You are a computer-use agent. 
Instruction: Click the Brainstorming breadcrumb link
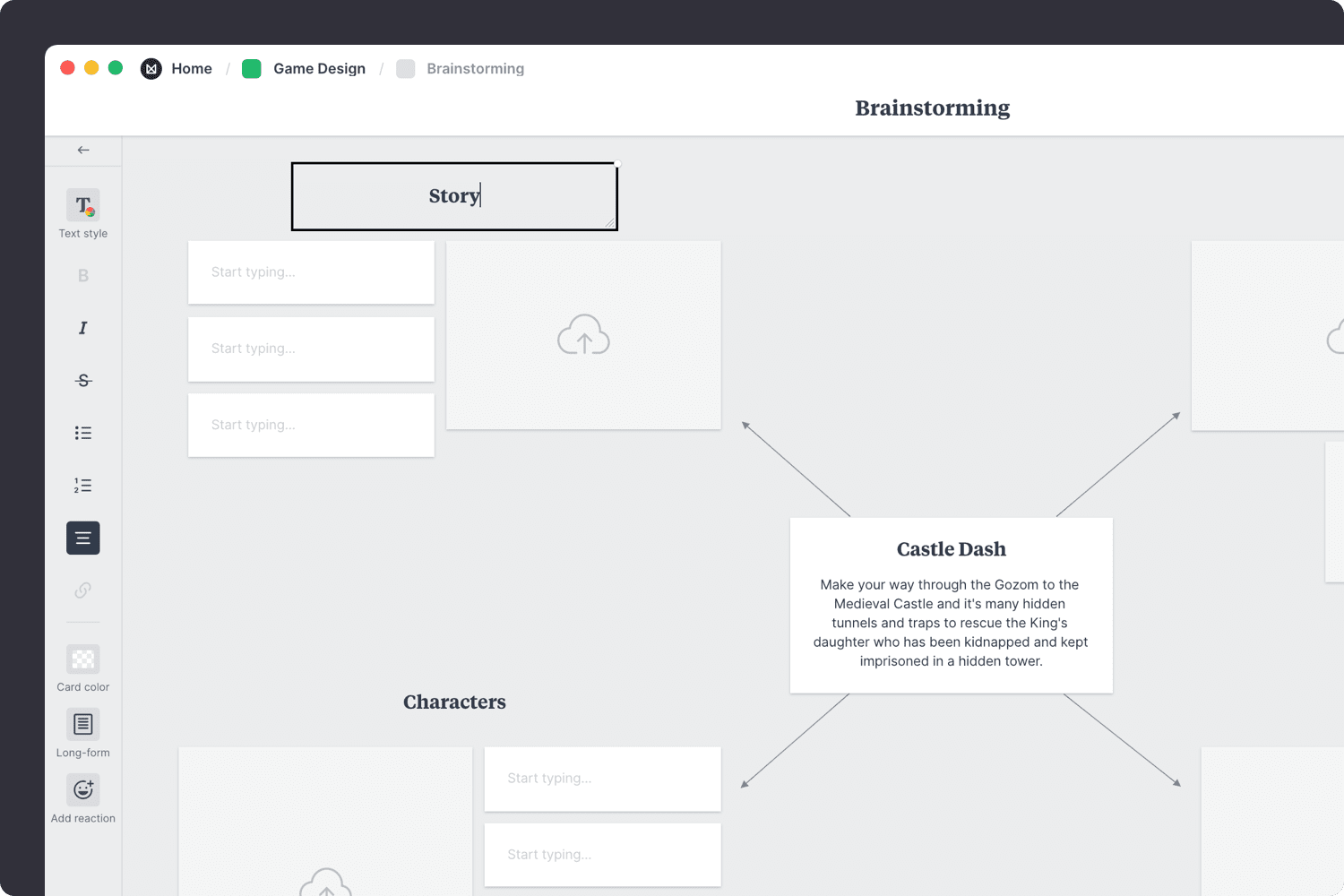coord(475,68)
